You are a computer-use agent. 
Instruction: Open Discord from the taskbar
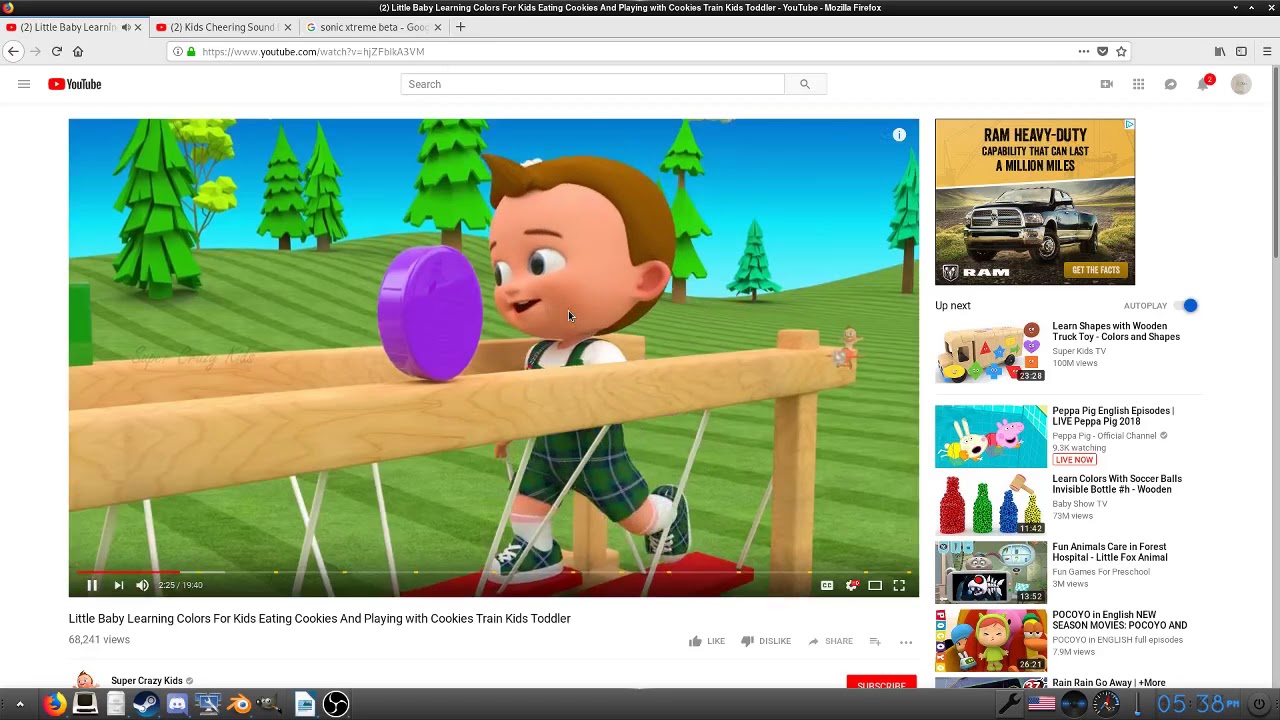(x=177, y=704)
